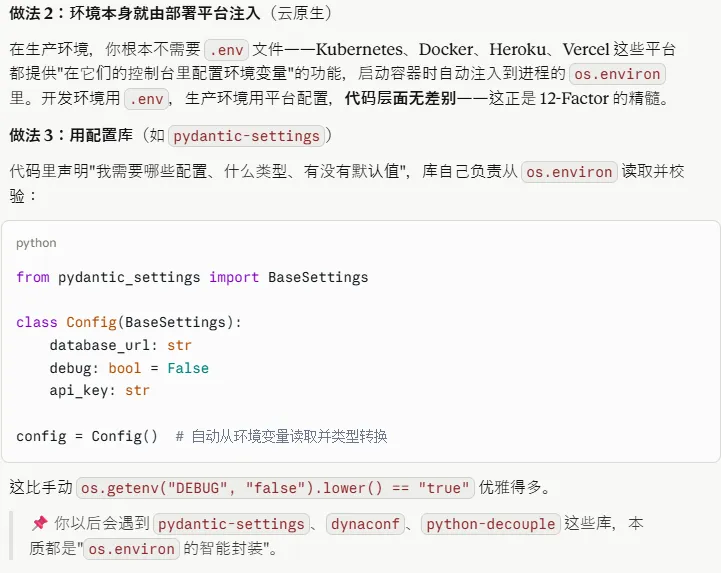Click the class Config definition line
Screen dimensions: 721x573
(x=129, y=322)
